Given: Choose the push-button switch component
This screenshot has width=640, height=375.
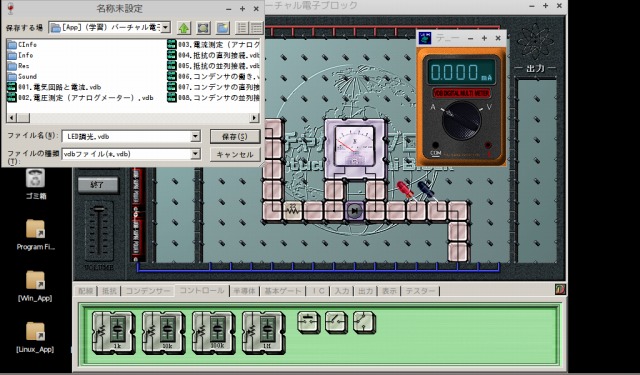Looking at the screenshot, I should point(309,322).
